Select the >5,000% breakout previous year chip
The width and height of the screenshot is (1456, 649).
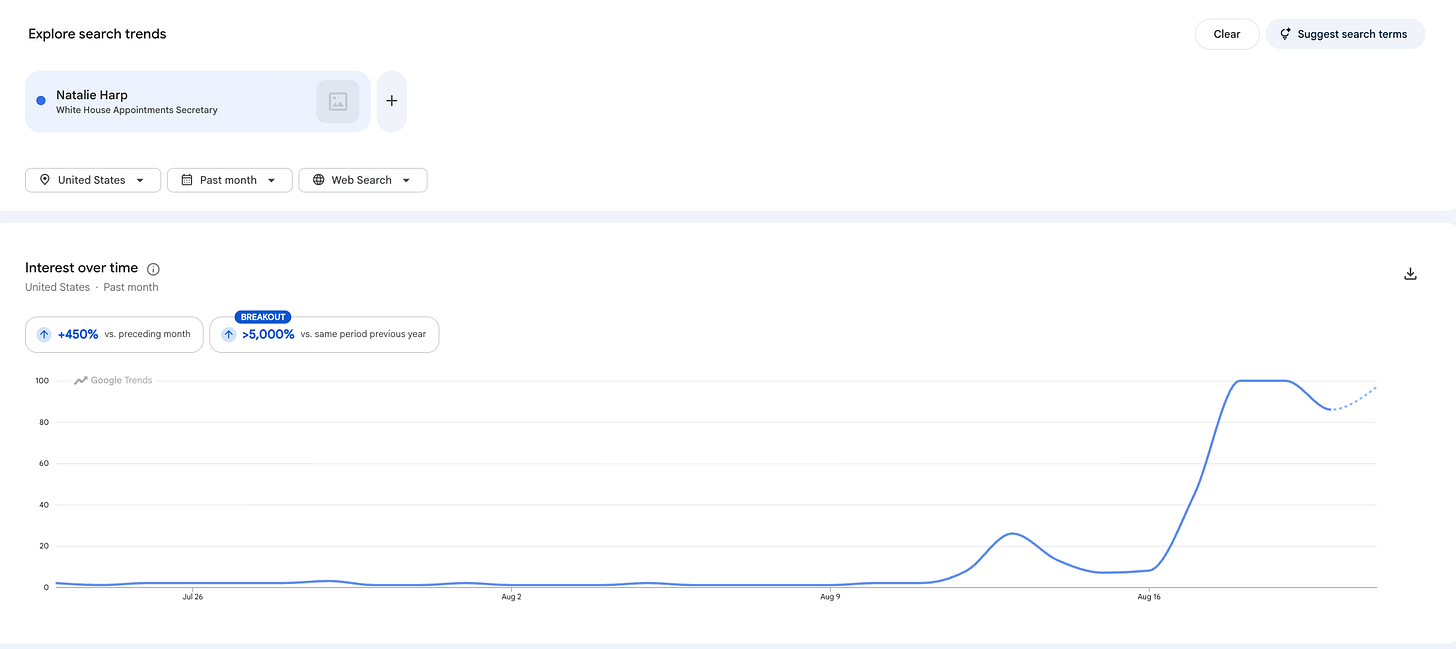[x=324, y=334]
